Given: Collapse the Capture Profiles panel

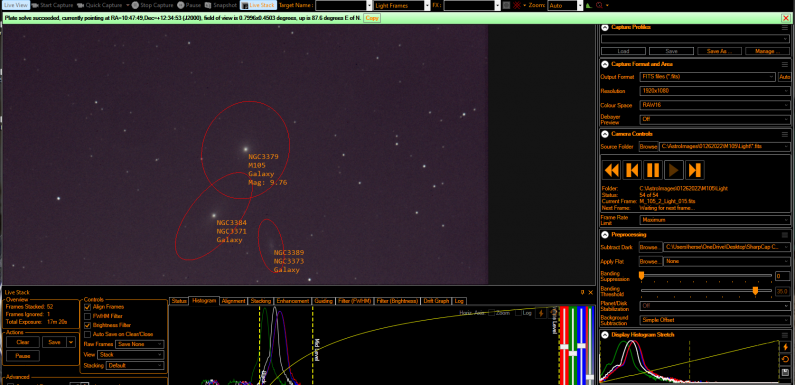Looking at the screenshot, I should tap(605, 27).
